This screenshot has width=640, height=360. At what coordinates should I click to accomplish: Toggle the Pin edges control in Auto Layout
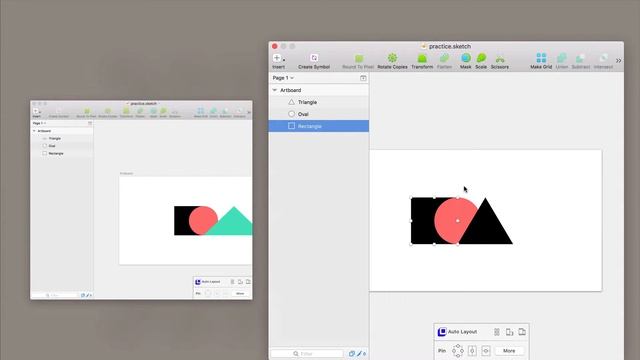point(458,351)
